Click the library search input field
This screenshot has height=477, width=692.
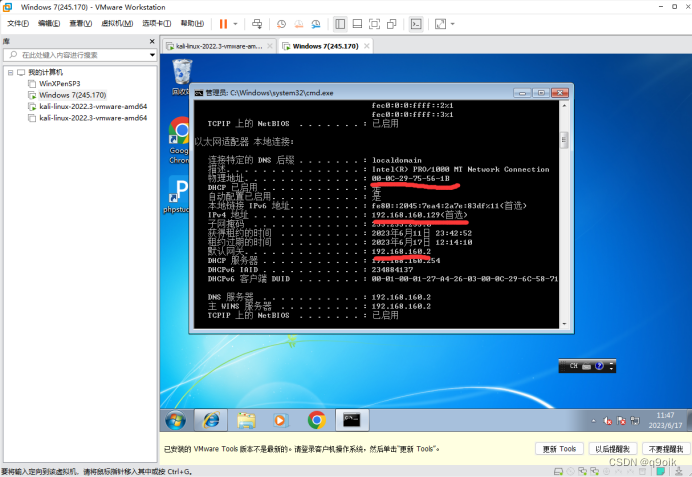(x=79, y=55)
